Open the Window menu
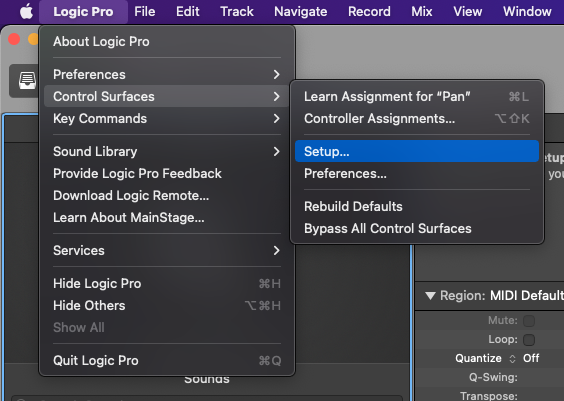 [527, 12]
